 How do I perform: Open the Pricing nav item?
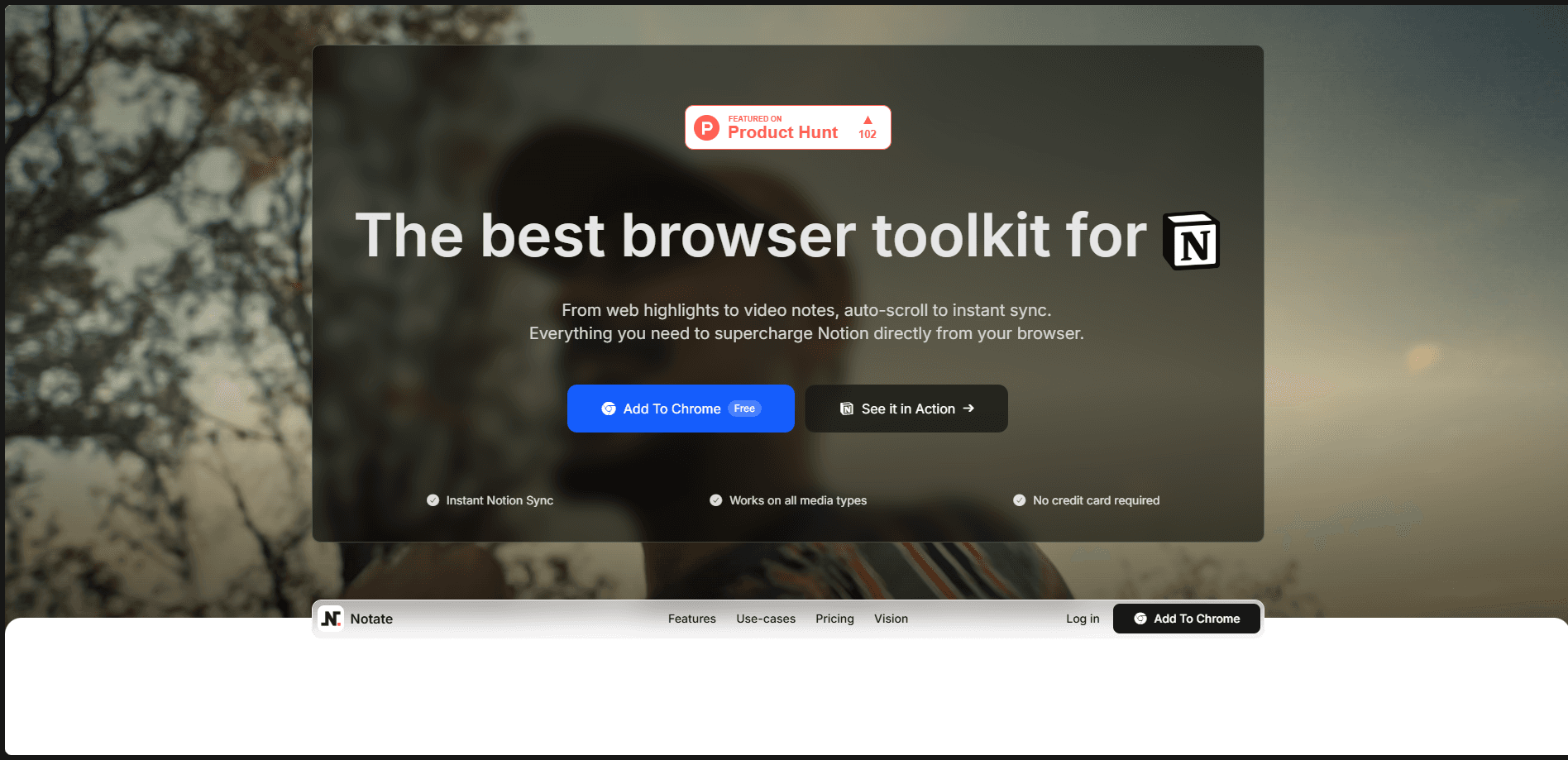[x=834, y=619]
